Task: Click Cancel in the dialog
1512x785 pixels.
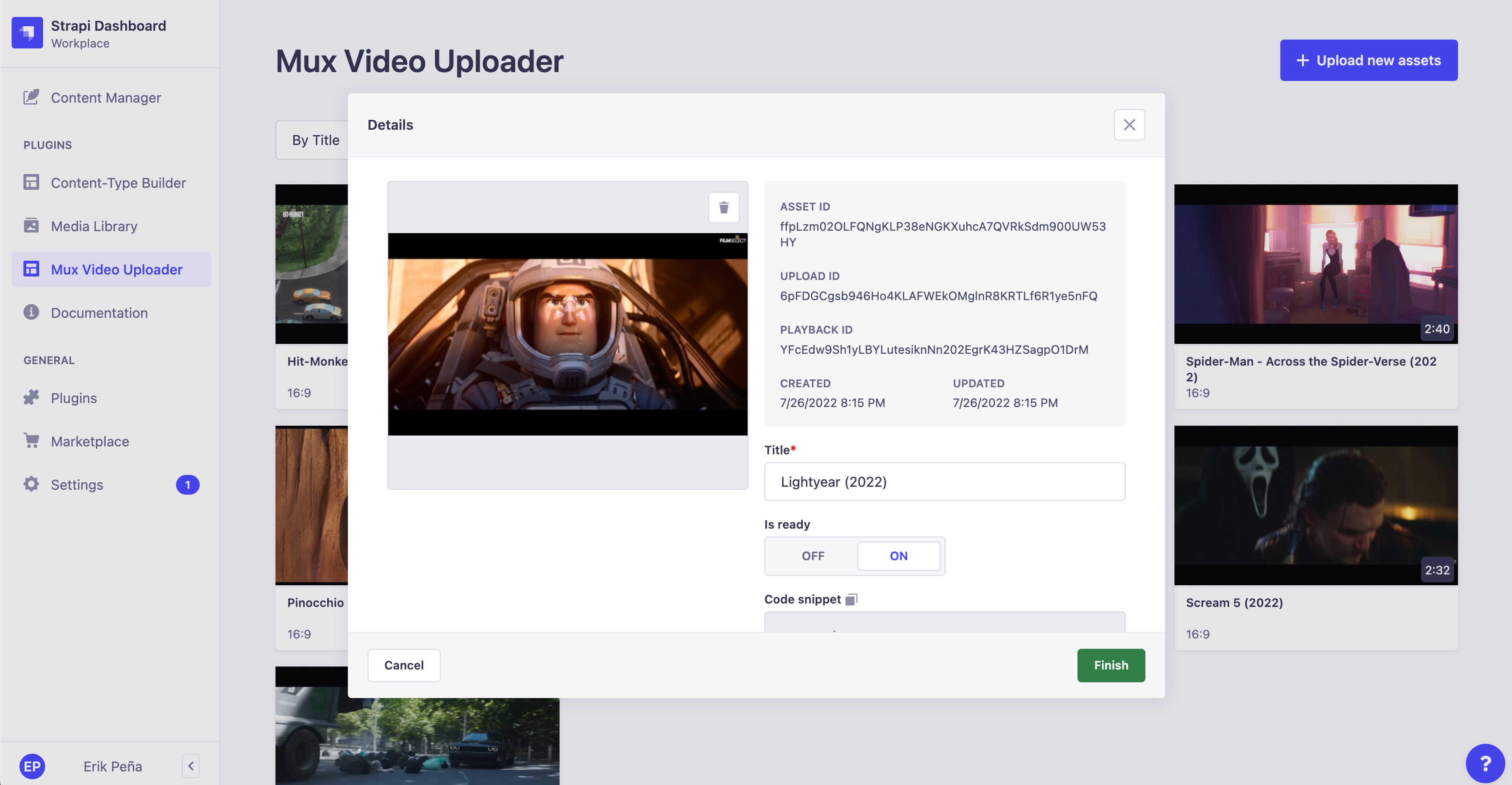Action: coord(404,665)
